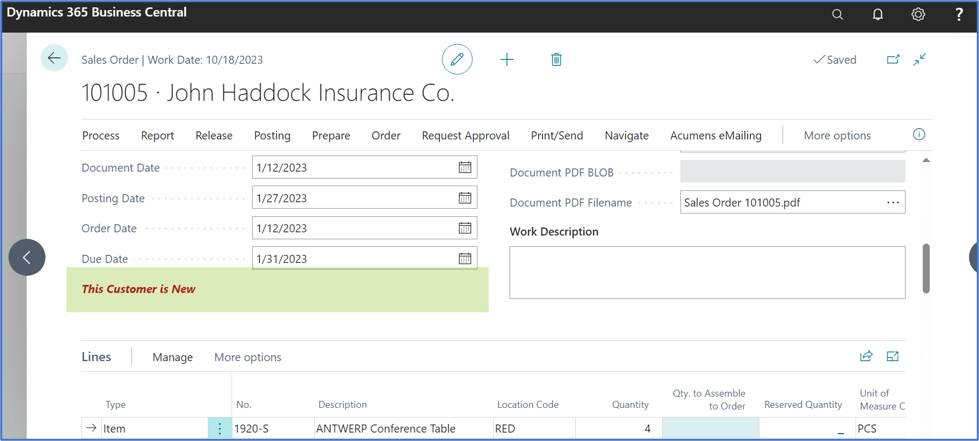The image size is (979, 441).
Task: Open the Request Approval menu
Action: (466, 136)
